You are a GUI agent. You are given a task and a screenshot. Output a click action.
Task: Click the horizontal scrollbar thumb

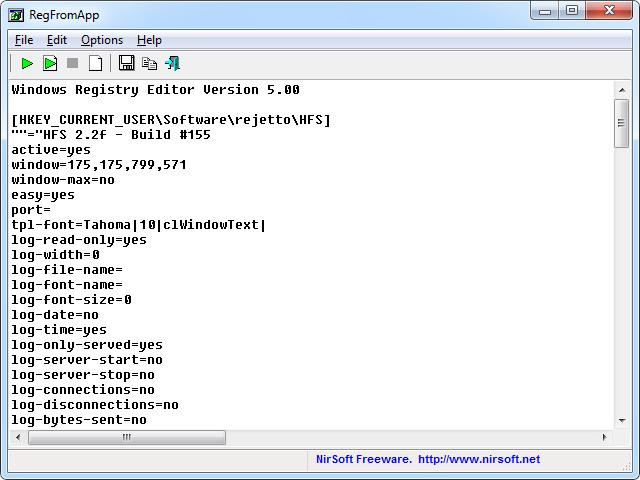pos(127,437)
